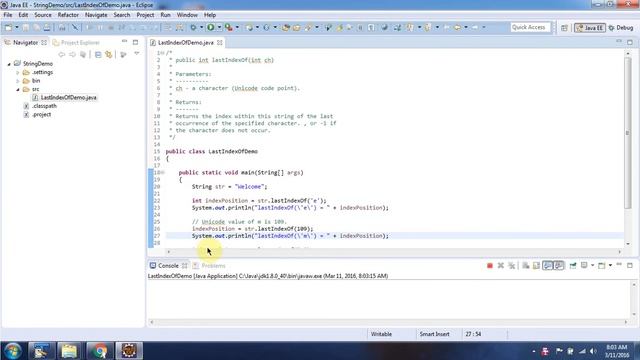Click Back navigation yellow arrow in main toolbar
The image size is (640, 360).
point(457,27)
